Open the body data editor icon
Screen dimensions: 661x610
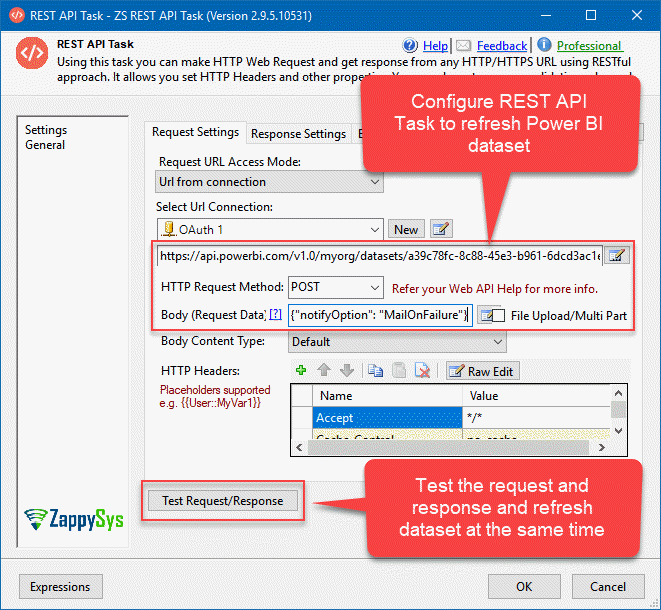485,316
